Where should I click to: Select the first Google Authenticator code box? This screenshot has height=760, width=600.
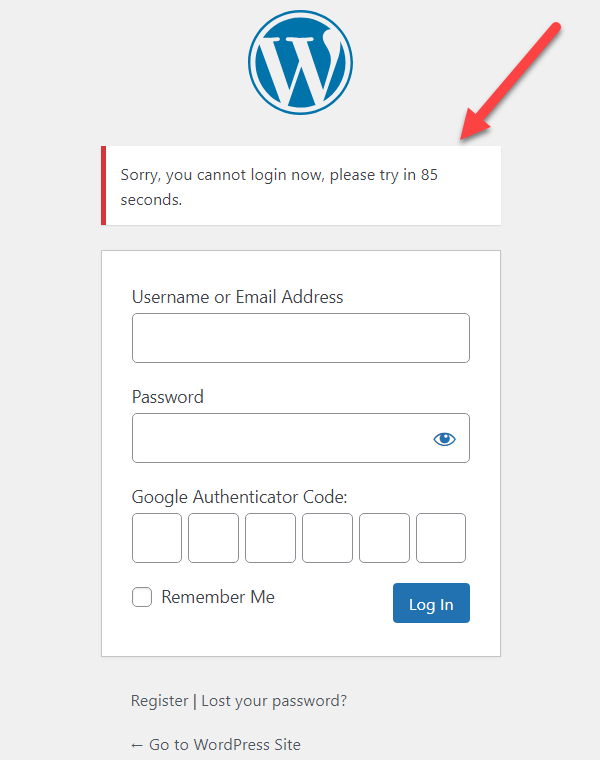pos(157,538)
